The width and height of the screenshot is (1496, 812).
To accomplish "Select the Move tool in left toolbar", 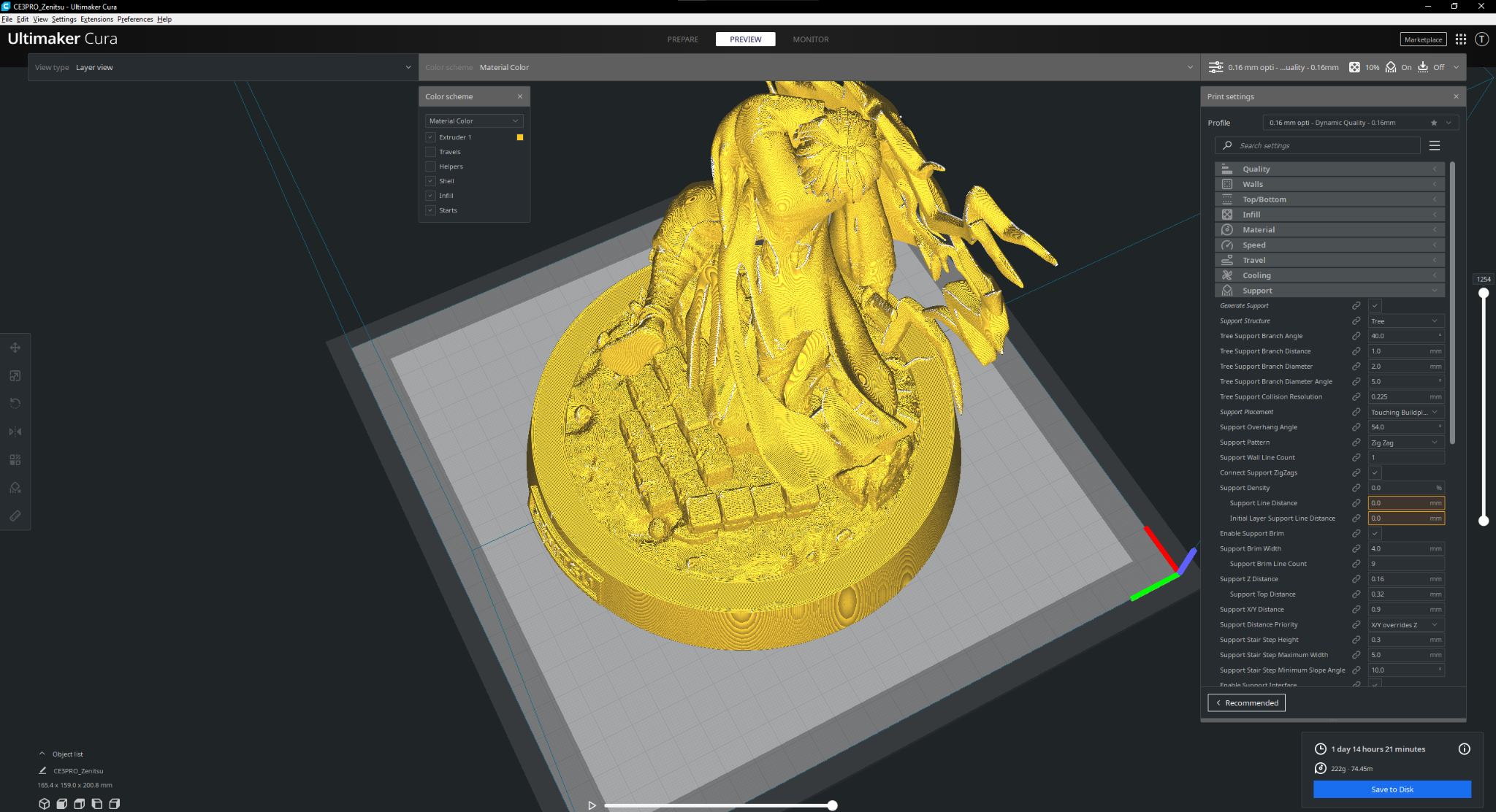I will pyautogui.click(x=15, y=348).
